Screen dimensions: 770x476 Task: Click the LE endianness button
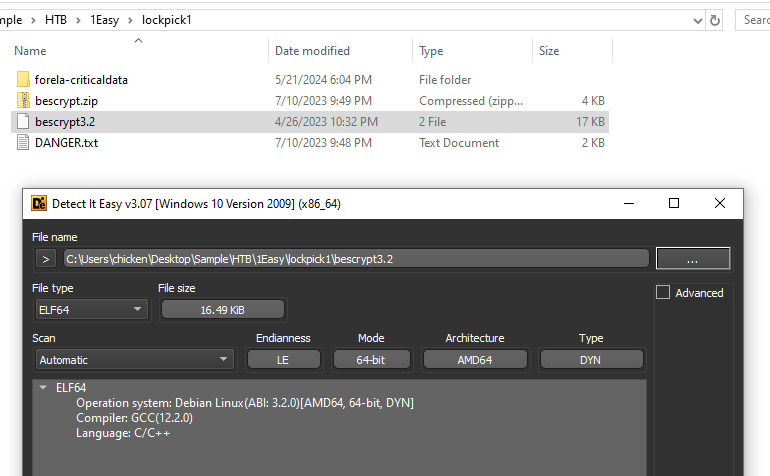point(285,360)
